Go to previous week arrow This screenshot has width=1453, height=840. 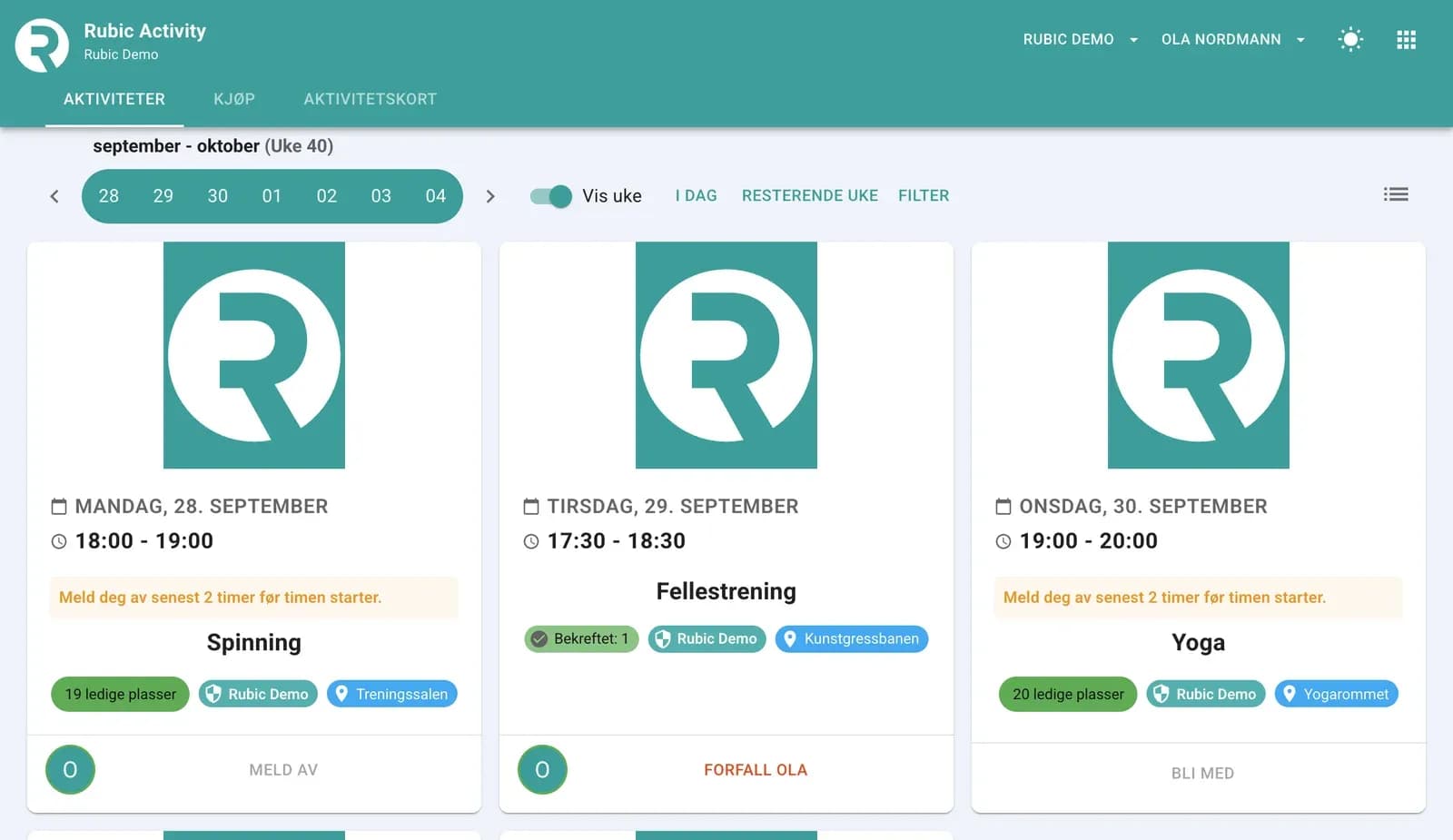(x=54, y=196)
